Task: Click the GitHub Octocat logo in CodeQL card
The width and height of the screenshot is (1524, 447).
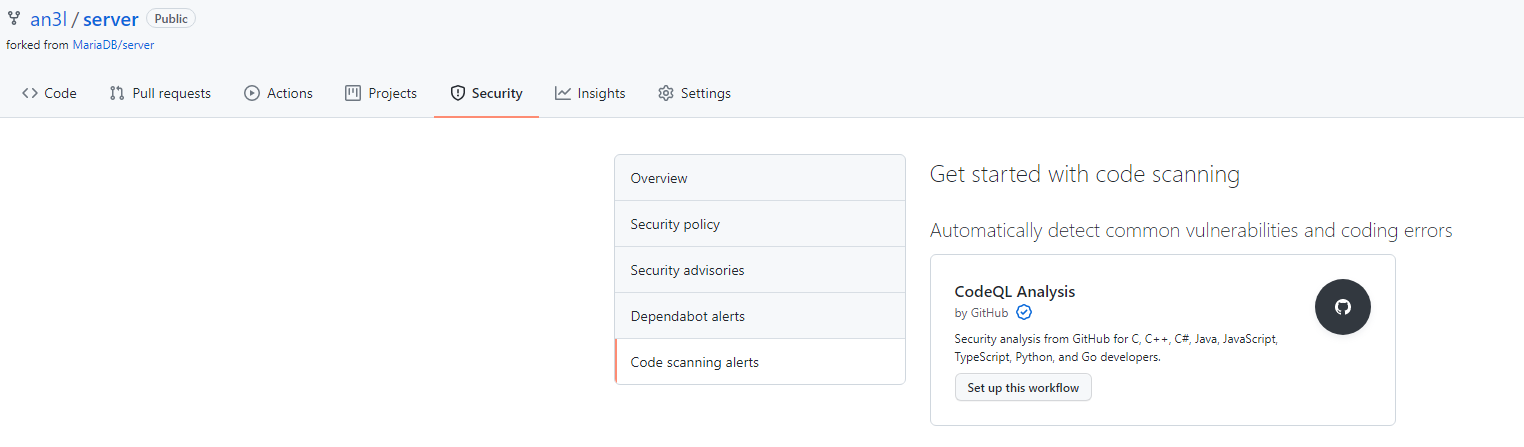Action: pos(1342,307)
